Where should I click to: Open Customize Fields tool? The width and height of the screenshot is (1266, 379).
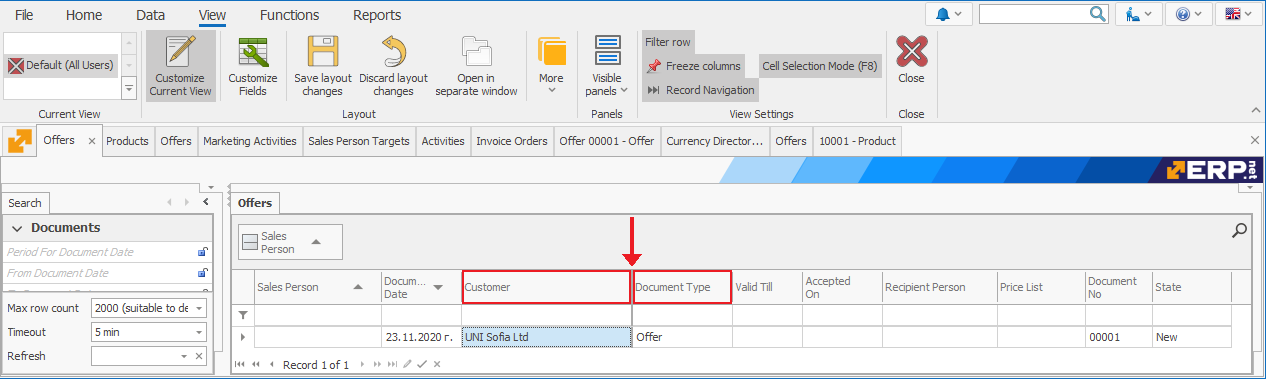pyautogui.click(x=253, y=66)
